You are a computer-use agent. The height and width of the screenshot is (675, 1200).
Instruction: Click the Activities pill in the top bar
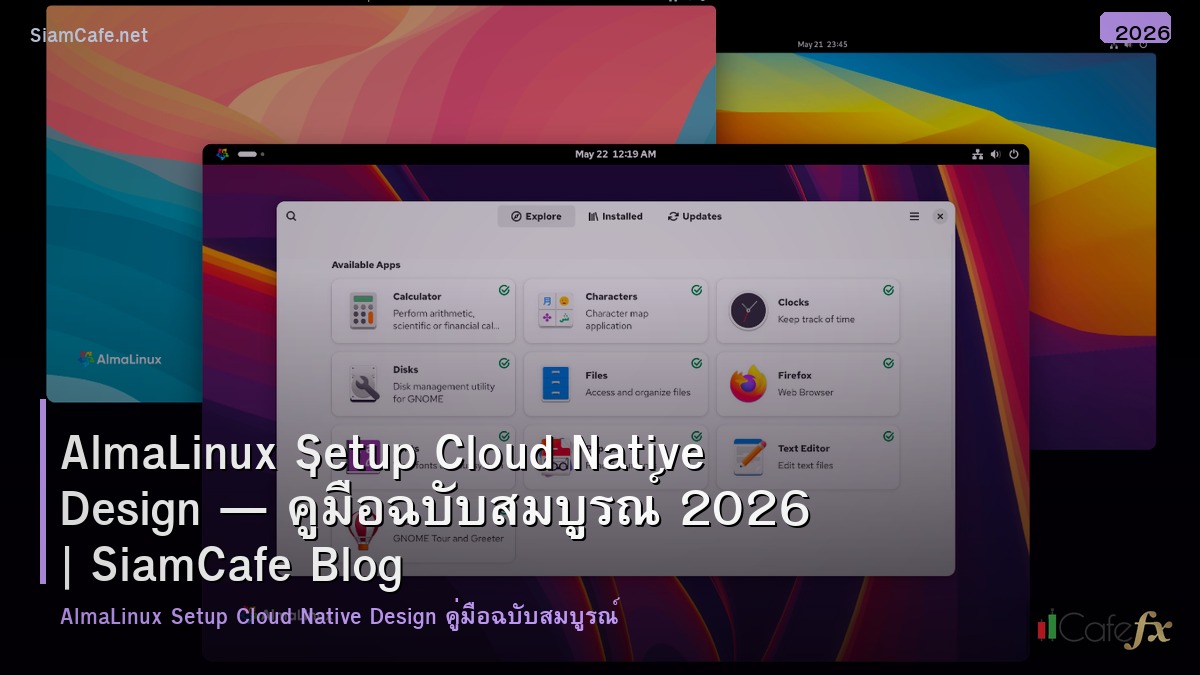[x=247, y=155]
